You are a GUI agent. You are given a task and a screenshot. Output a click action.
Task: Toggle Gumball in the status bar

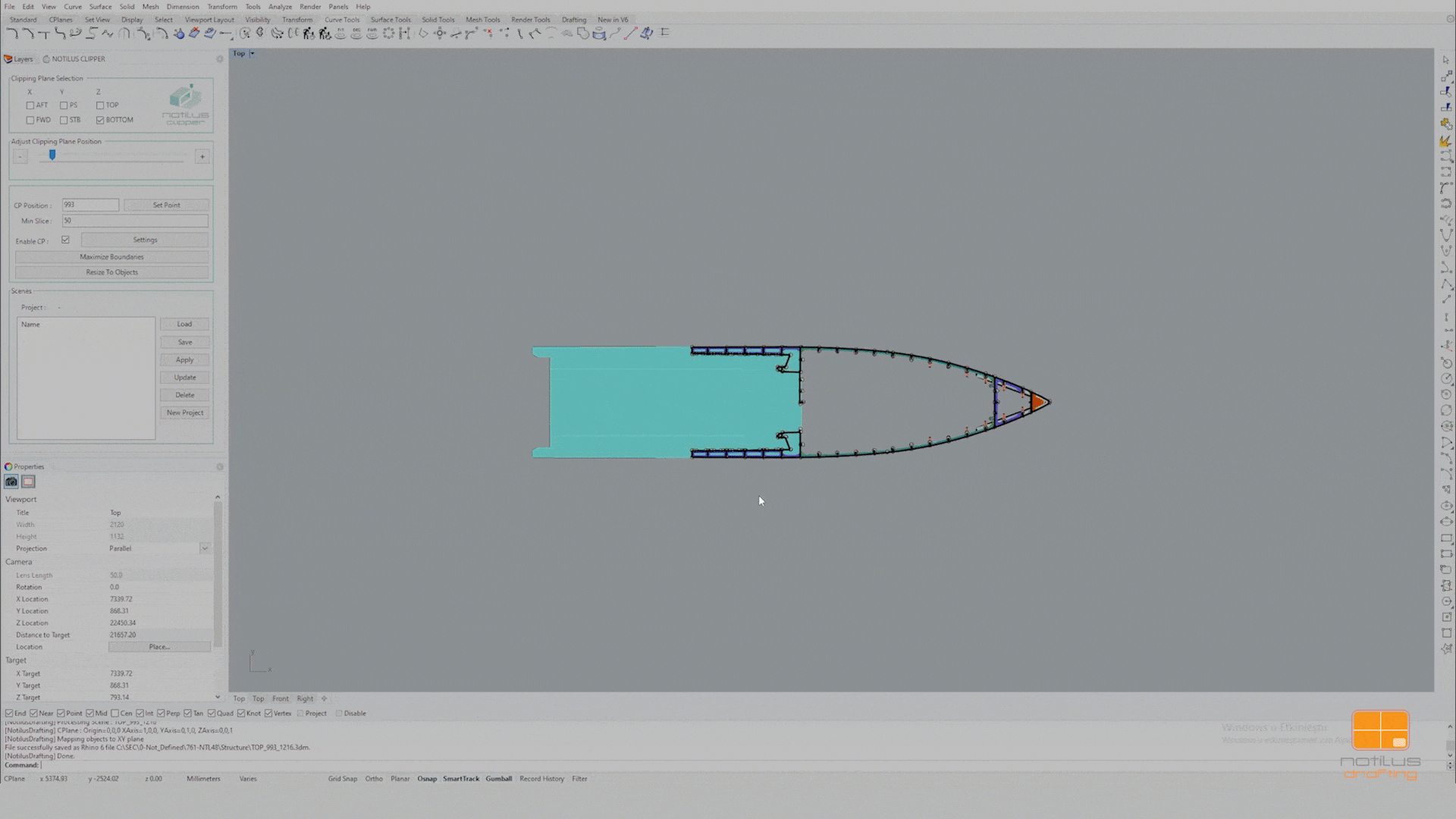(x=499, y=779)
